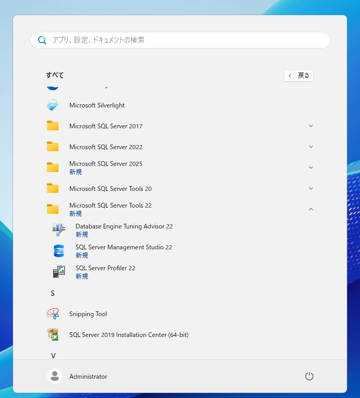Click the SQL Server Tools 22 folder icon

point(52,209)
